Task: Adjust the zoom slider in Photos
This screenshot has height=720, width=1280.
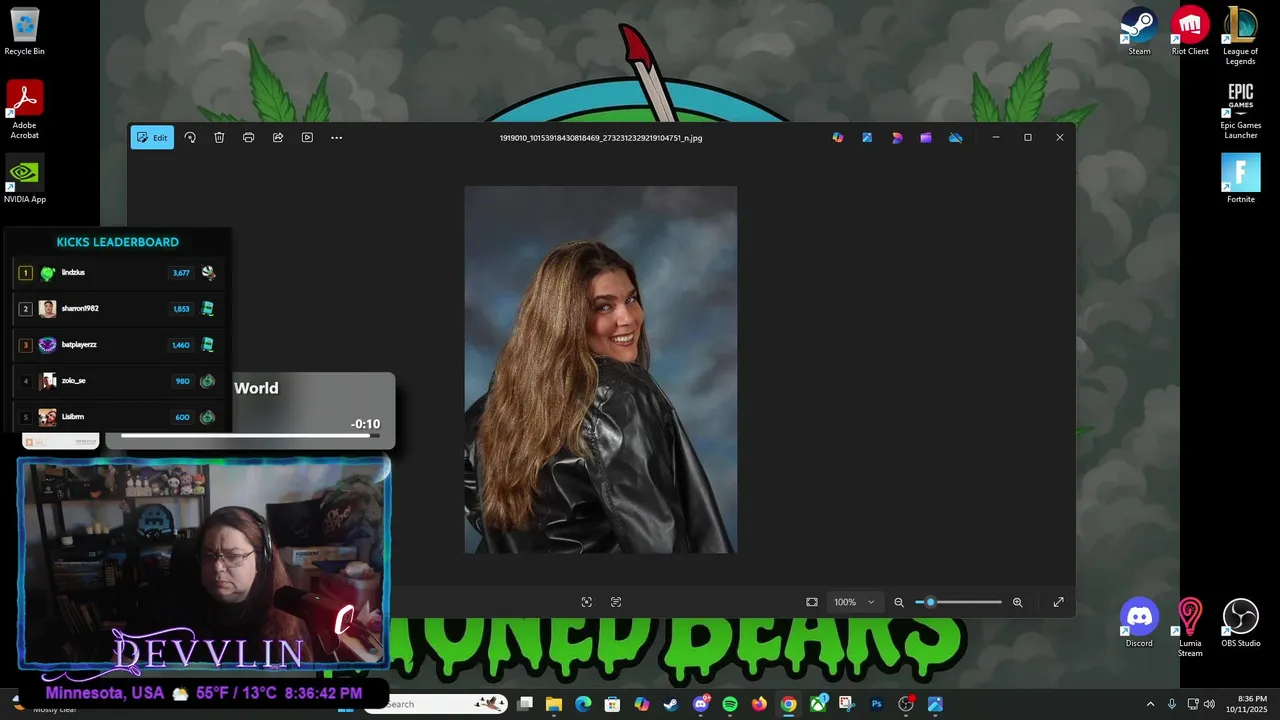Action: click(958, 602)
